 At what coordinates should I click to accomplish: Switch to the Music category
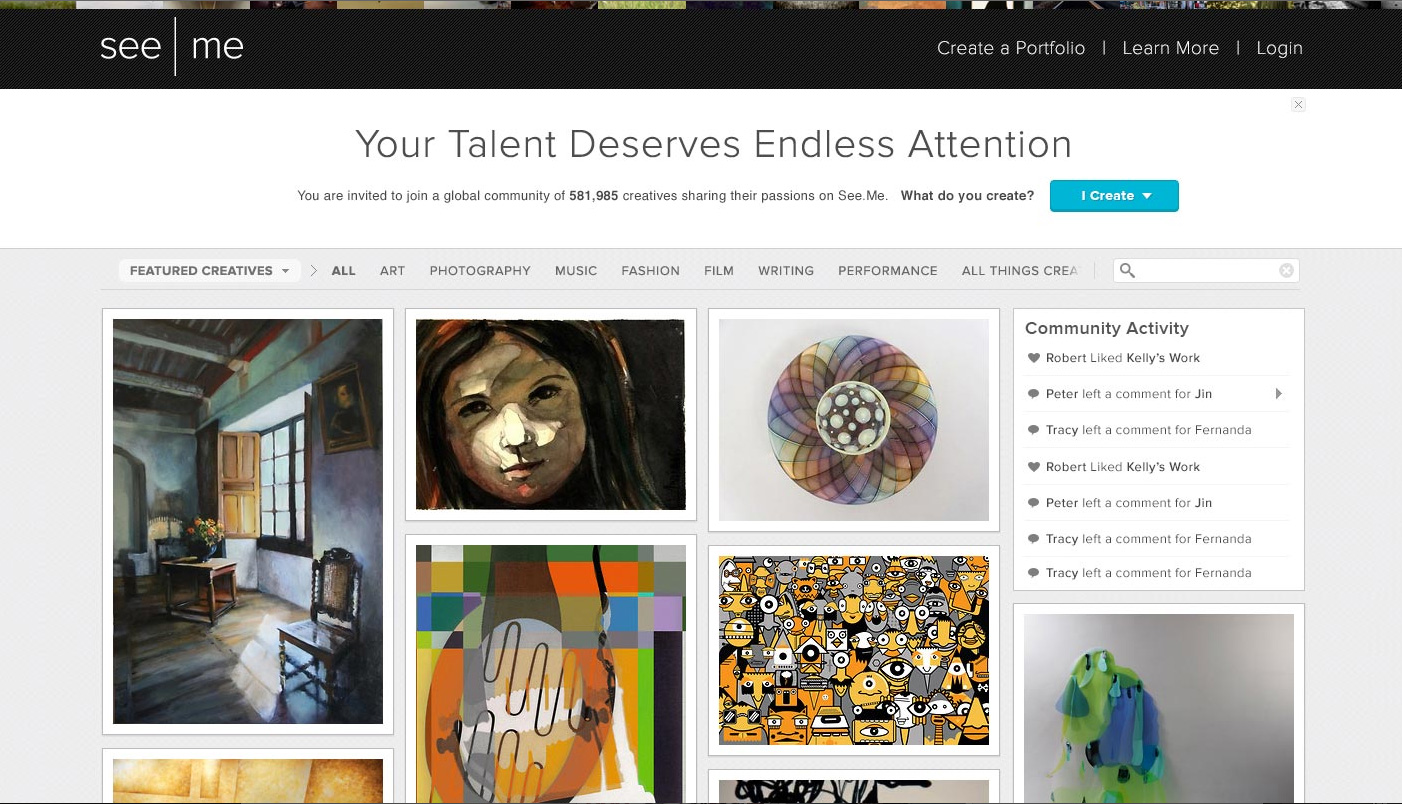pyautogui.click(x=576, y=270)
